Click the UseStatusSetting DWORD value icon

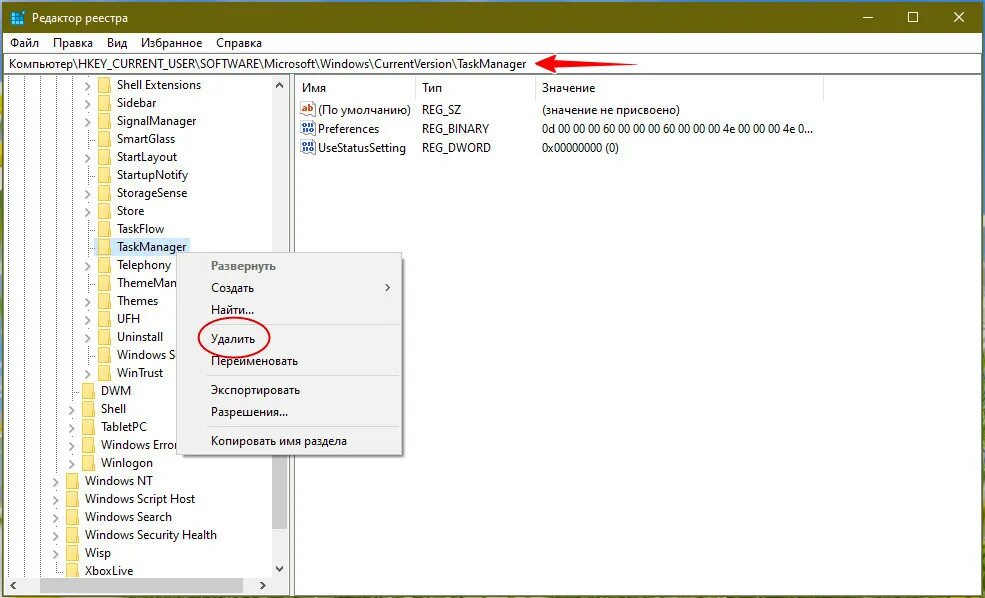[308, 148]
